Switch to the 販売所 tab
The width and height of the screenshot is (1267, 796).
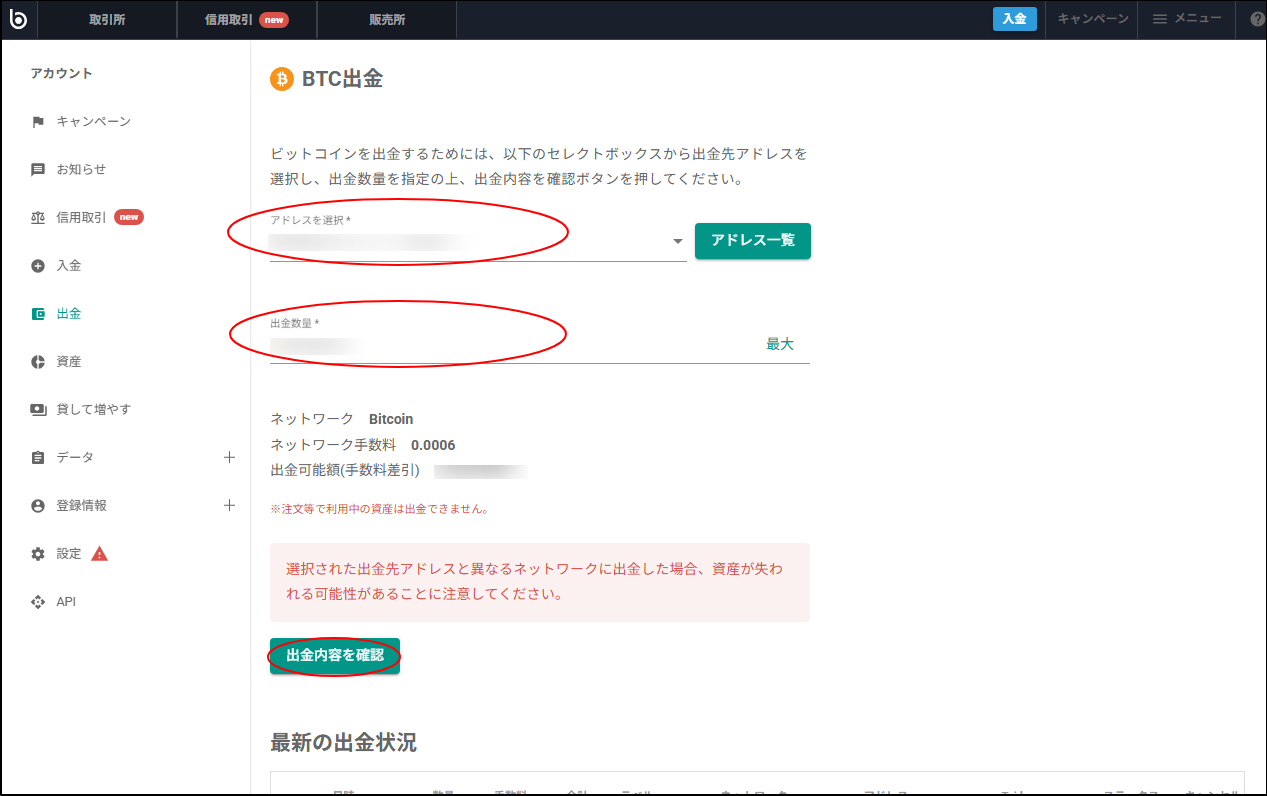tap(387, 19)
